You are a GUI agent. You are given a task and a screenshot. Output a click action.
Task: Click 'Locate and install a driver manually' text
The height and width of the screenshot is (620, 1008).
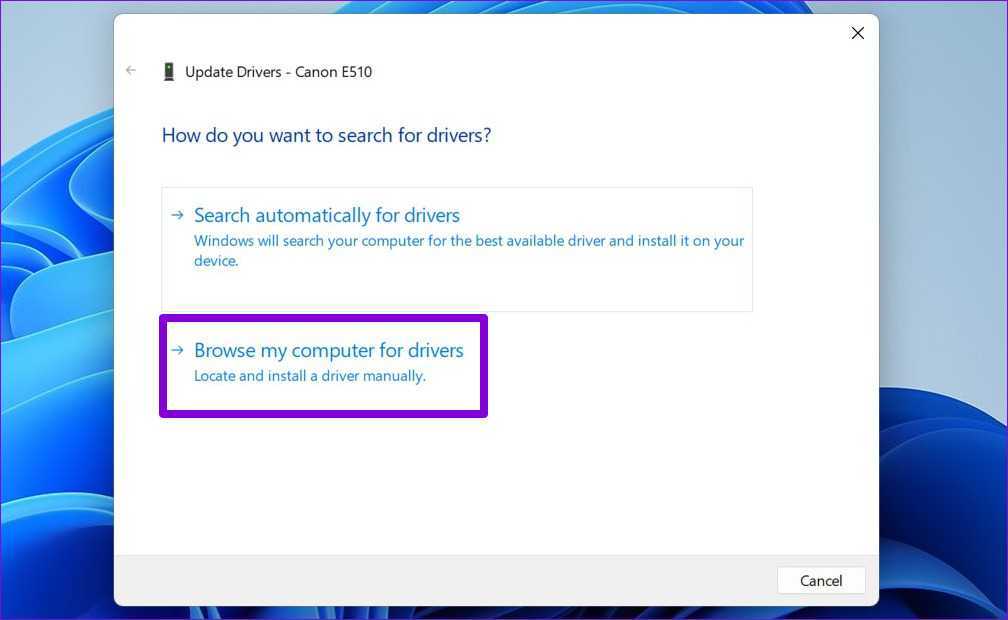[x=309, y=376]
